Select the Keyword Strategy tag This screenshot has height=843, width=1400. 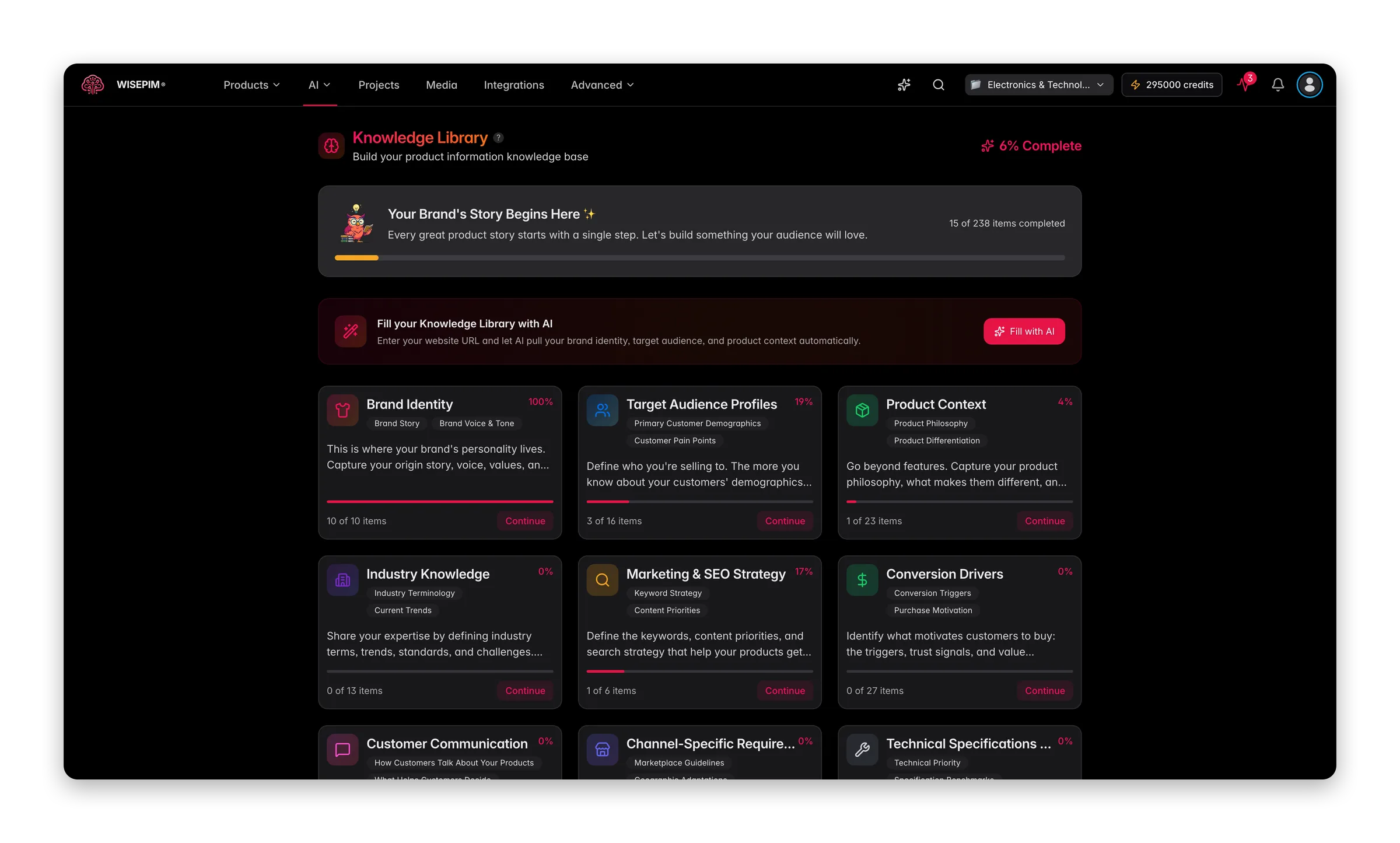tap(668, 593)
